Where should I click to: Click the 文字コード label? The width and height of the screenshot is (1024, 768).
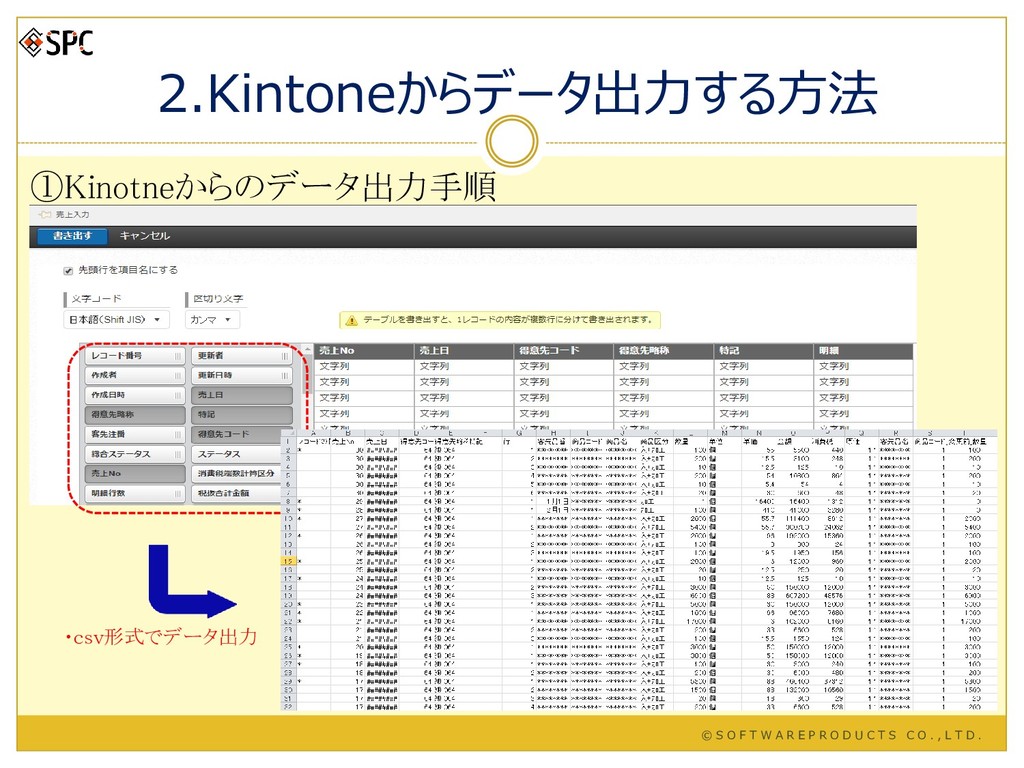pyautogui.click(x=97, y=298)
